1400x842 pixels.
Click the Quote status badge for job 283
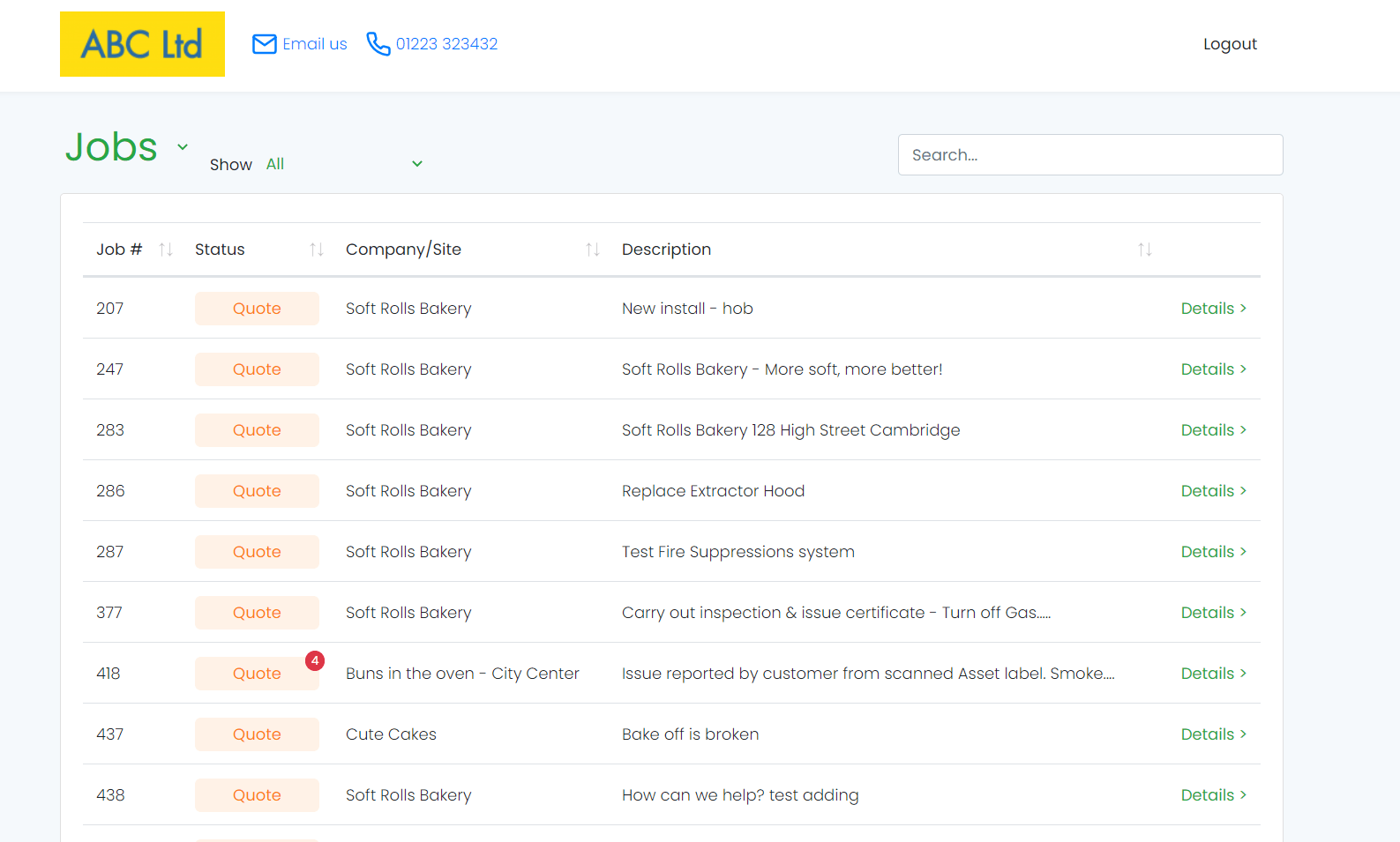[257, 430]
